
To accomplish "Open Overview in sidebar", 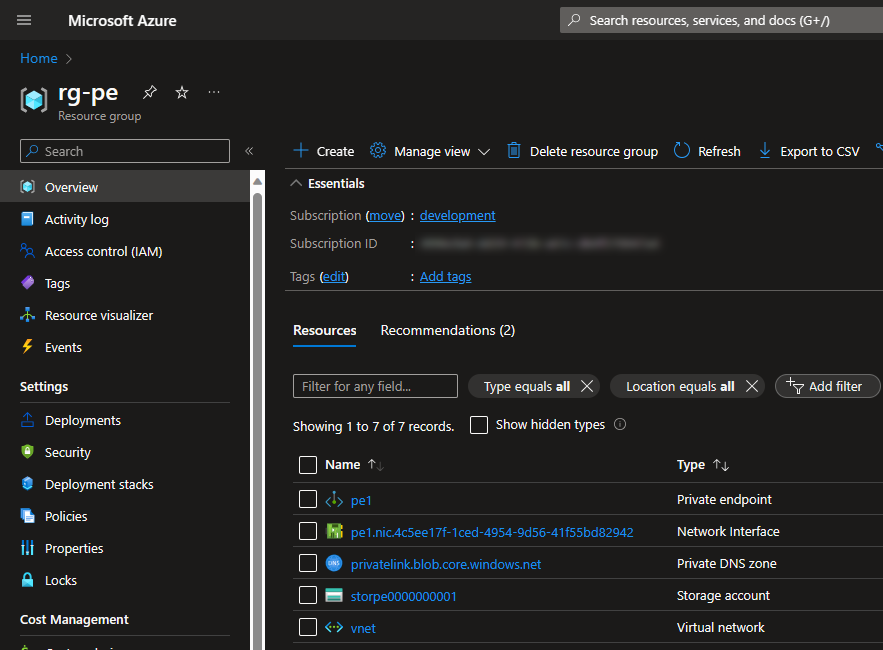I will 124,187.
